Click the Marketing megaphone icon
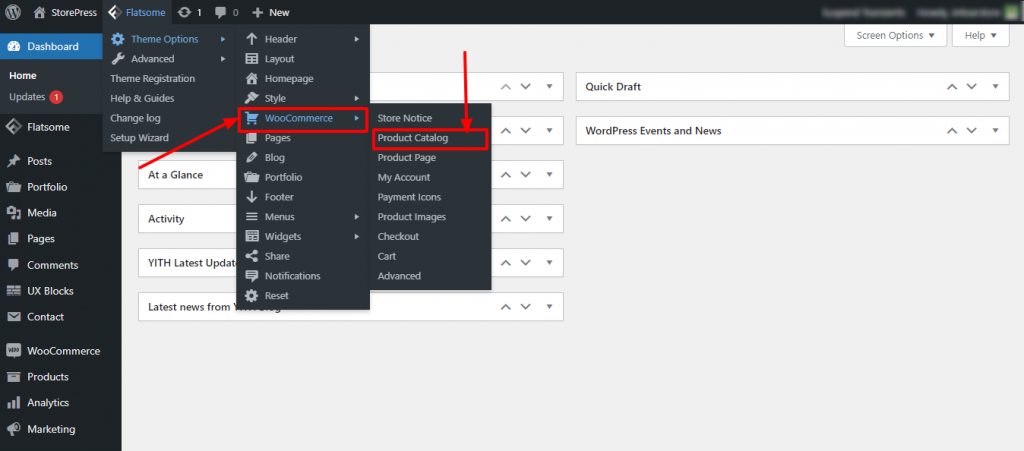 tap(13, 429)
